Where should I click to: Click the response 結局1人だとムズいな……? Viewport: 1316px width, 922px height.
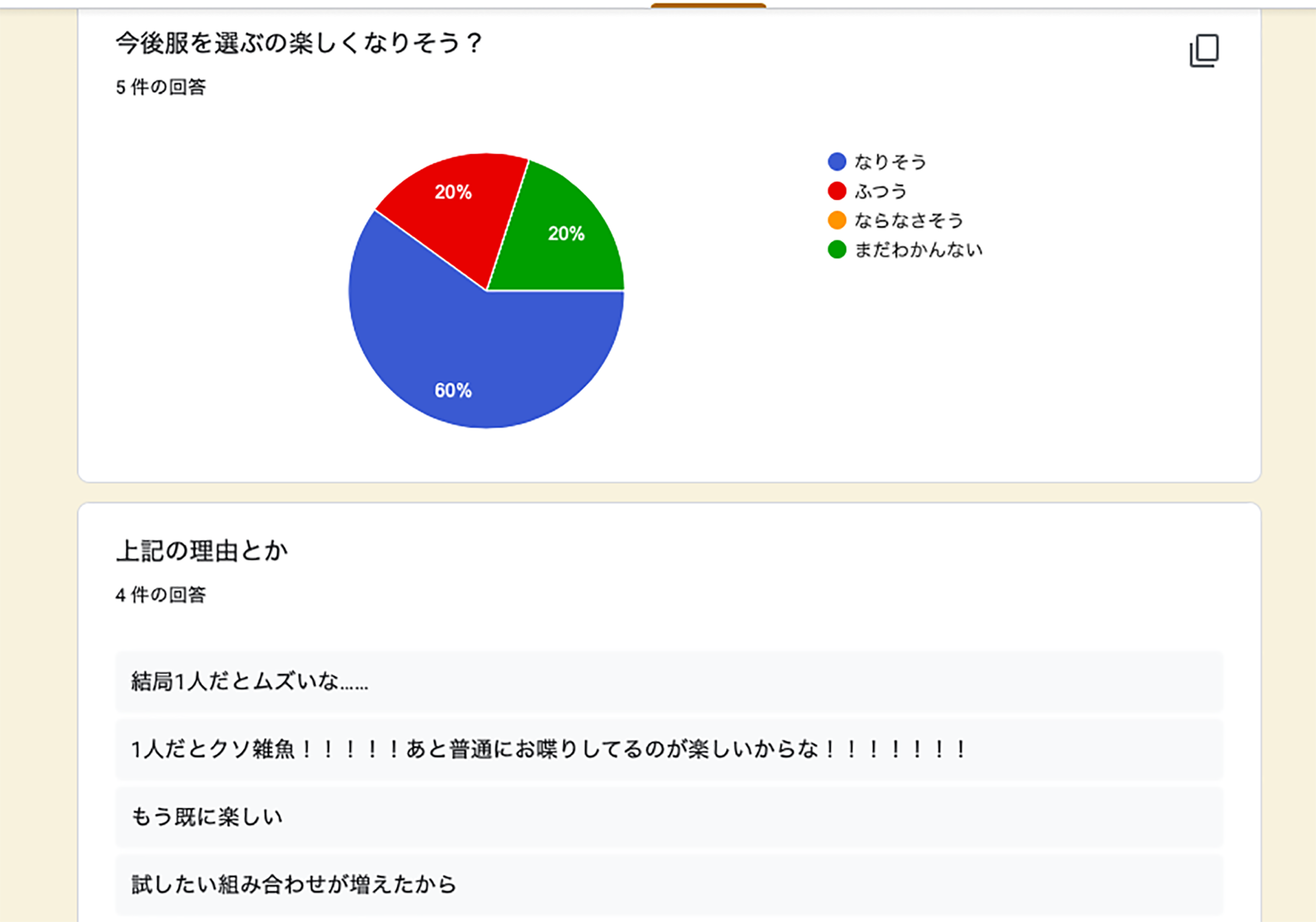click(x=250, y=681)
